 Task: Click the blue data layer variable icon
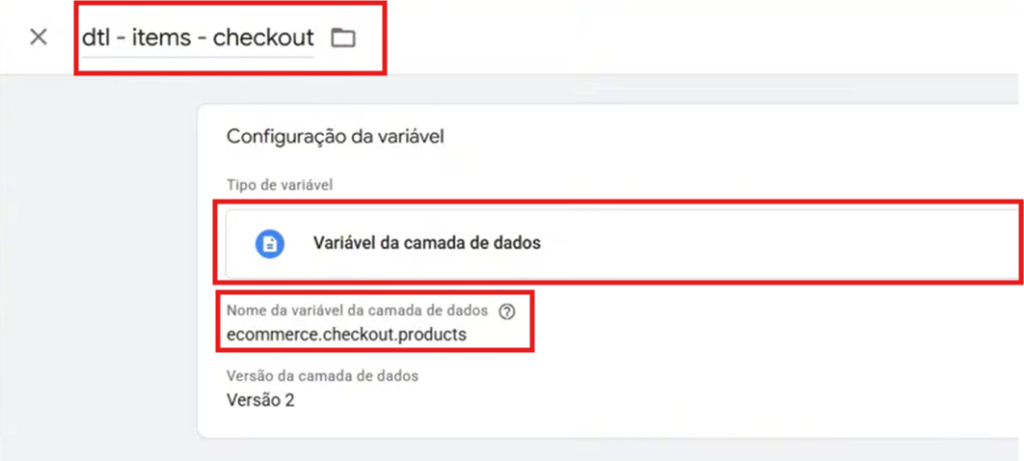point(270,244)
